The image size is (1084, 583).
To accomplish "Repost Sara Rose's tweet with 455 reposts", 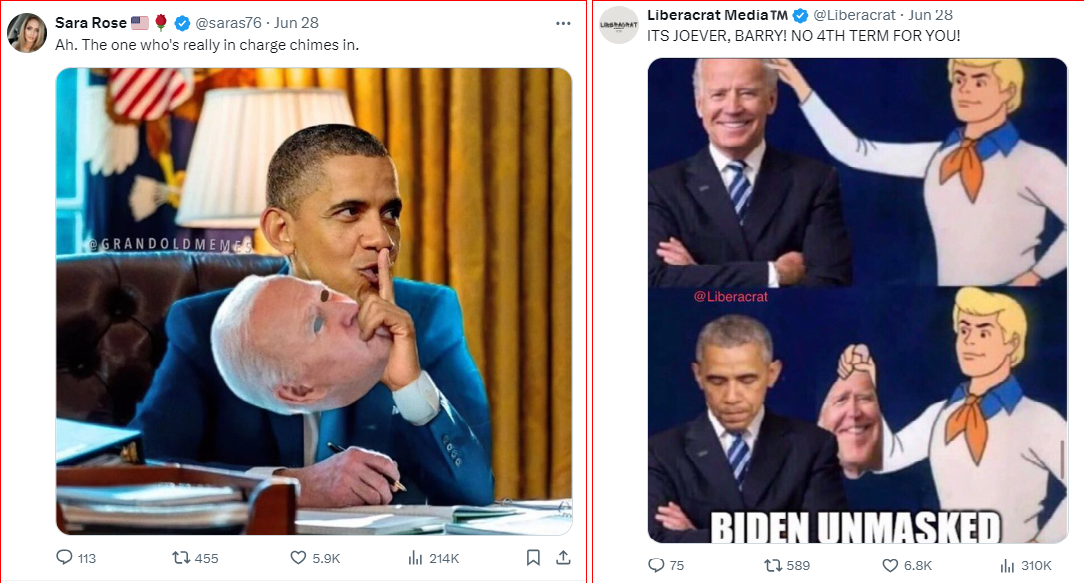I will [195, 557].
